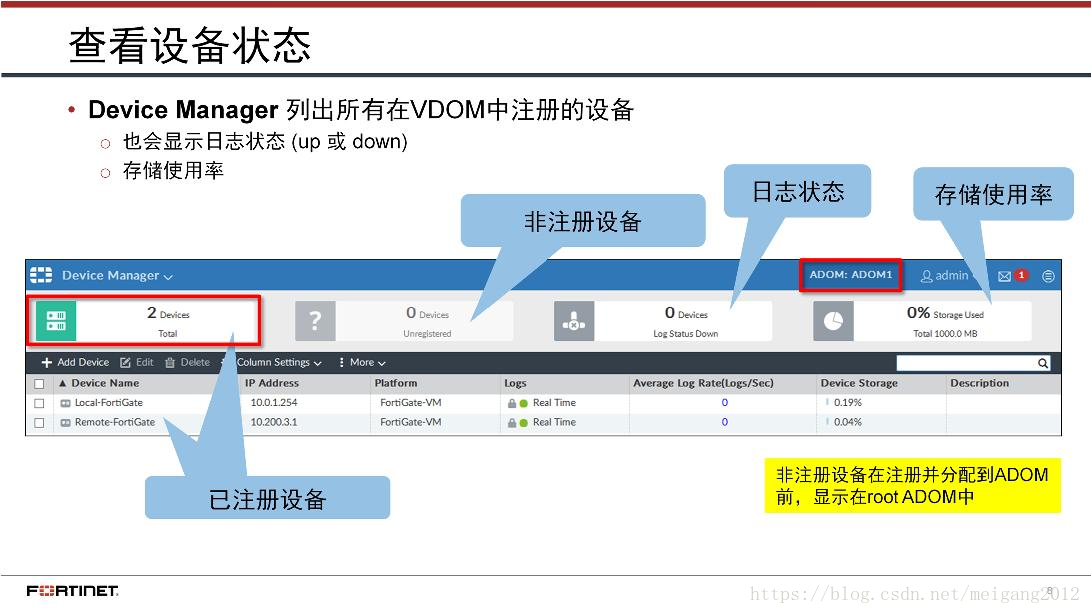The height and width of the screenshot is (614, 1091).
Task: Open the Device Manager module dropdown
Action: coord(117,276)
